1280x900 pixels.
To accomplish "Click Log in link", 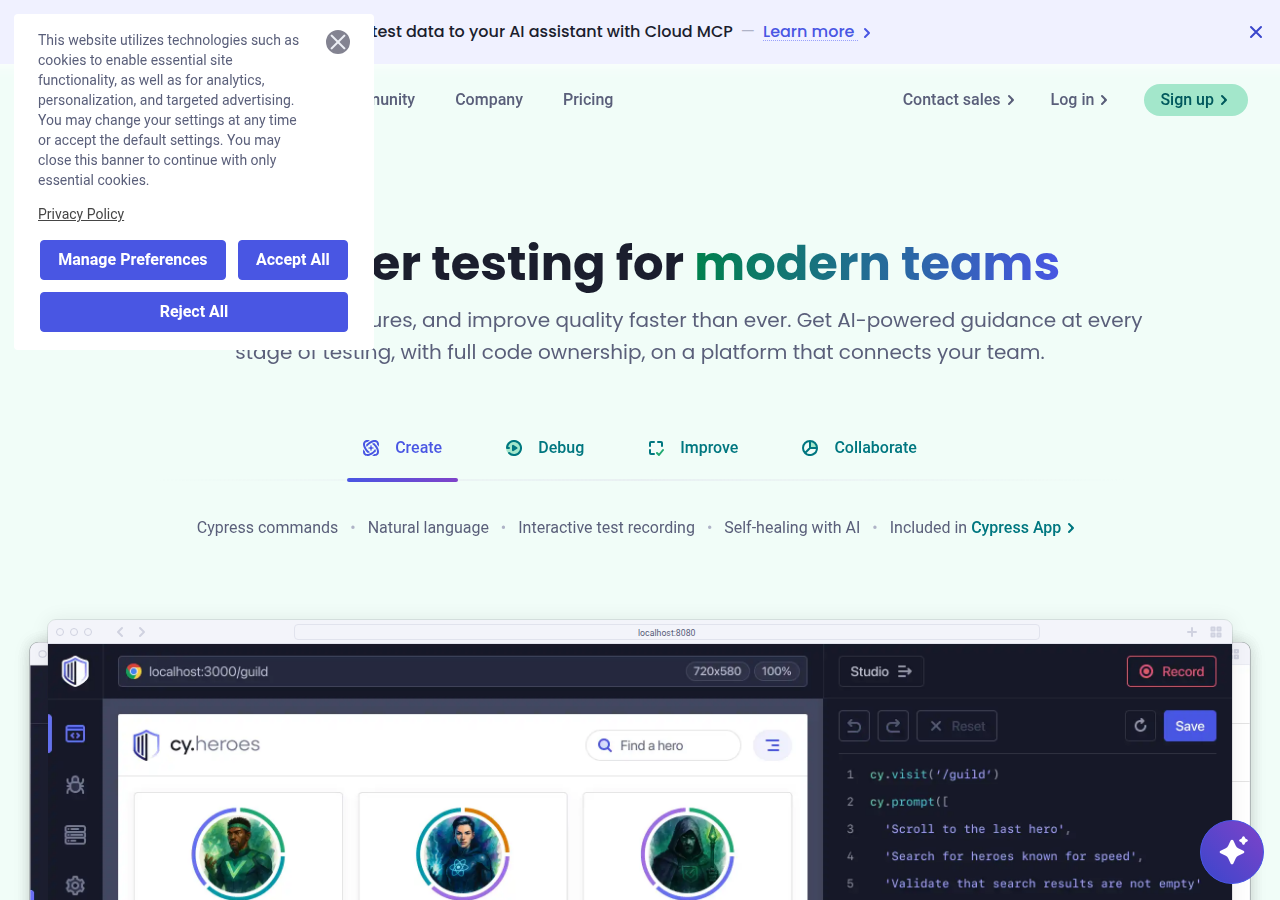I will click(x=1079, y=100).
